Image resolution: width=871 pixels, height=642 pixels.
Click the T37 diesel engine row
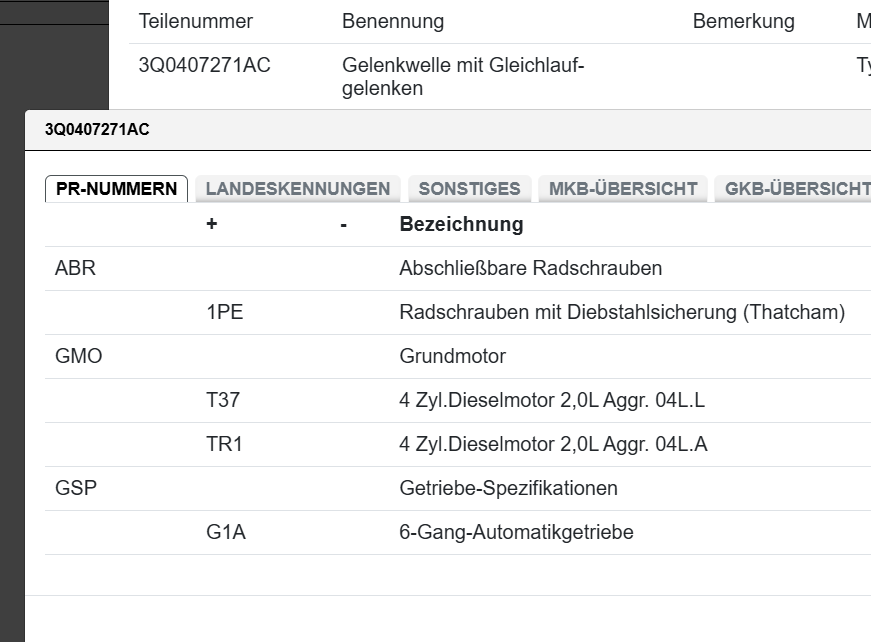[223, 400]
